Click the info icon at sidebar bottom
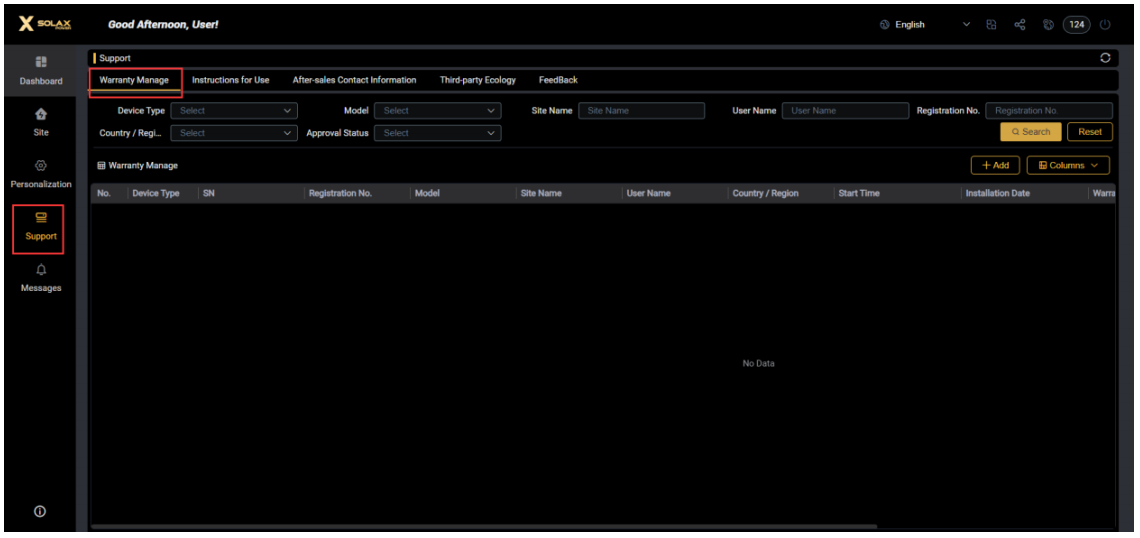The width and height of the screenshot is (1140, 538). pos(40,511)
